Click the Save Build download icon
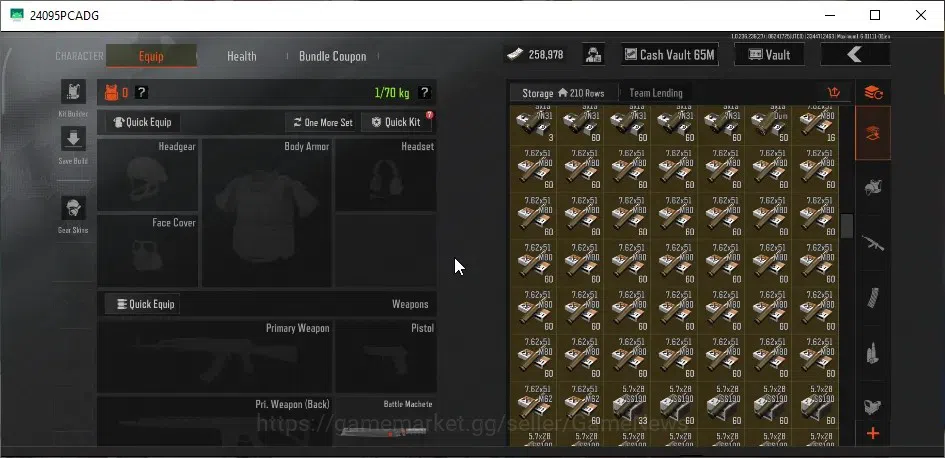This screenshot has width=945, height=458. (x=73, y=139)
